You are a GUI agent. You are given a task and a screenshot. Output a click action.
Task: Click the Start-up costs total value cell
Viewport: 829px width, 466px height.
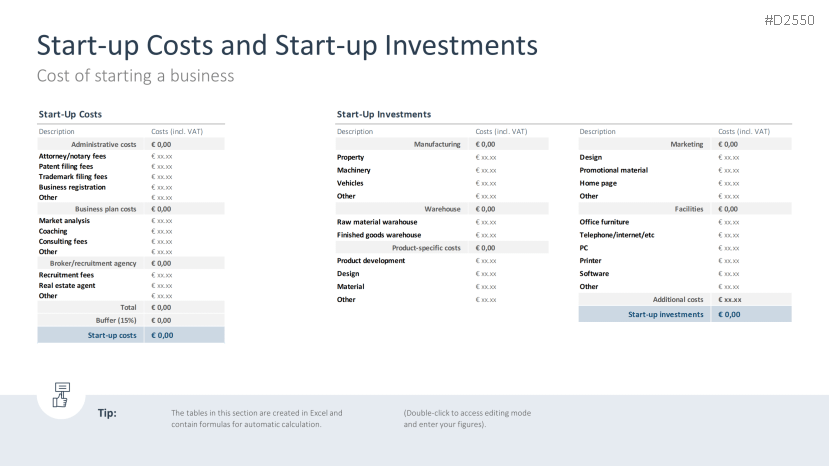pyautogui.click(x=162, y=335)
